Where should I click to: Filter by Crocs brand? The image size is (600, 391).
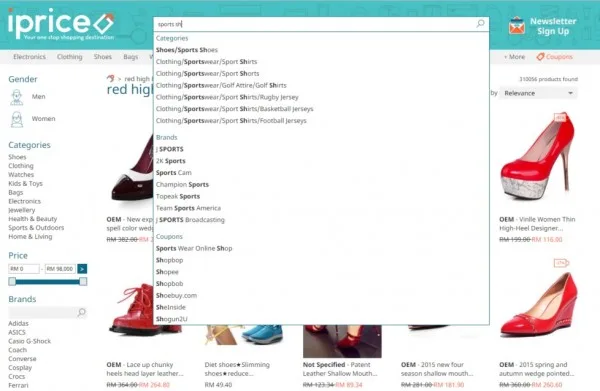point(16,376)
